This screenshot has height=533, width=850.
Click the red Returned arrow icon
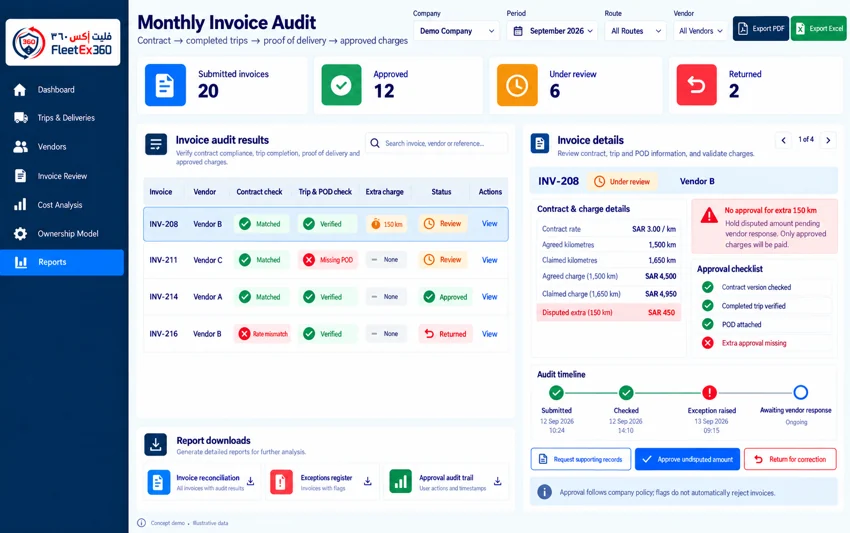point(697,85)
